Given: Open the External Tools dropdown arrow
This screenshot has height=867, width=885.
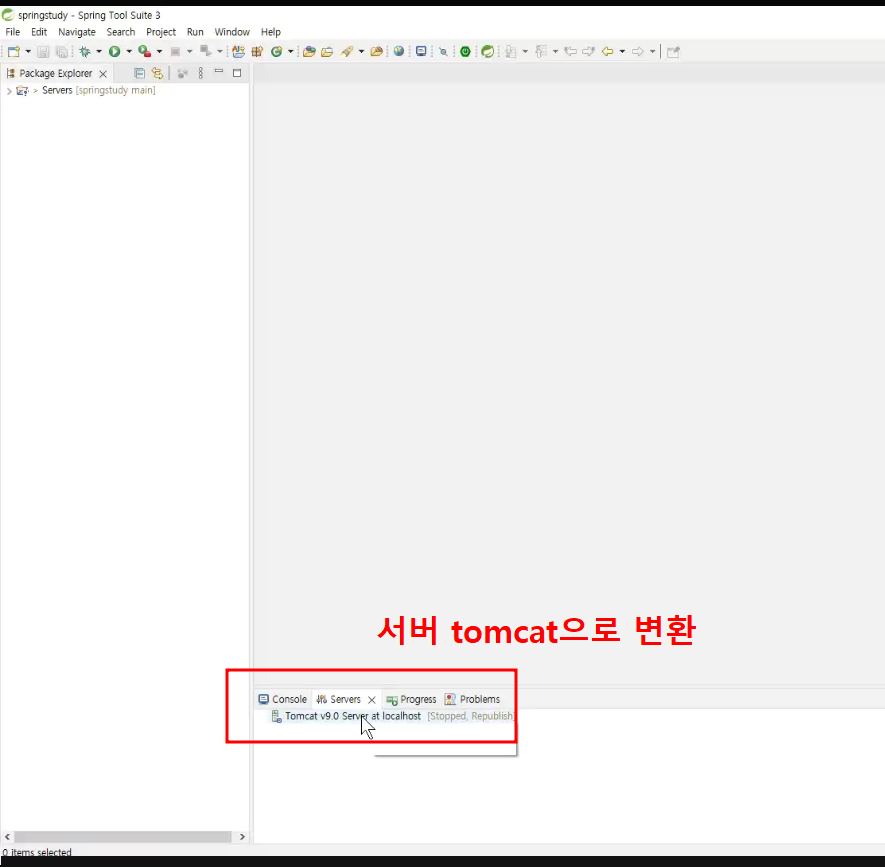Looking at the screenshot, I should tap(159, 52).
